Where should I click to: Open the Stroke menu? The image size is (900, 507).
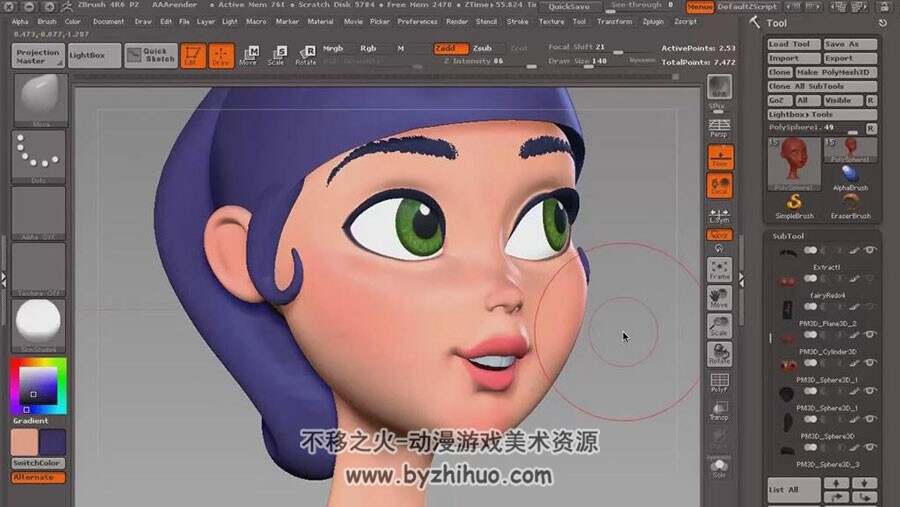(x=517, y=22)
